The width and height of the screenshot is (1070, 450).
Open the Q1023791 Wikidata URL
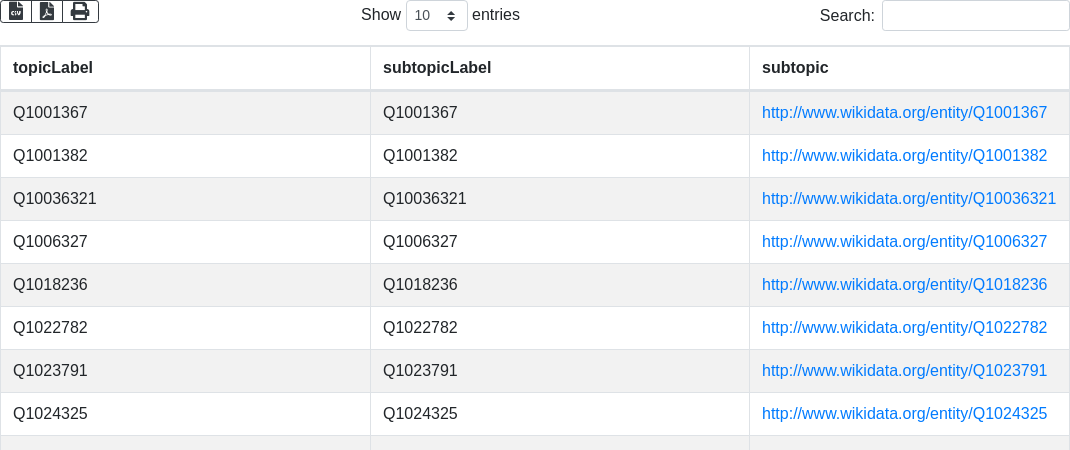tap(904, 371)
